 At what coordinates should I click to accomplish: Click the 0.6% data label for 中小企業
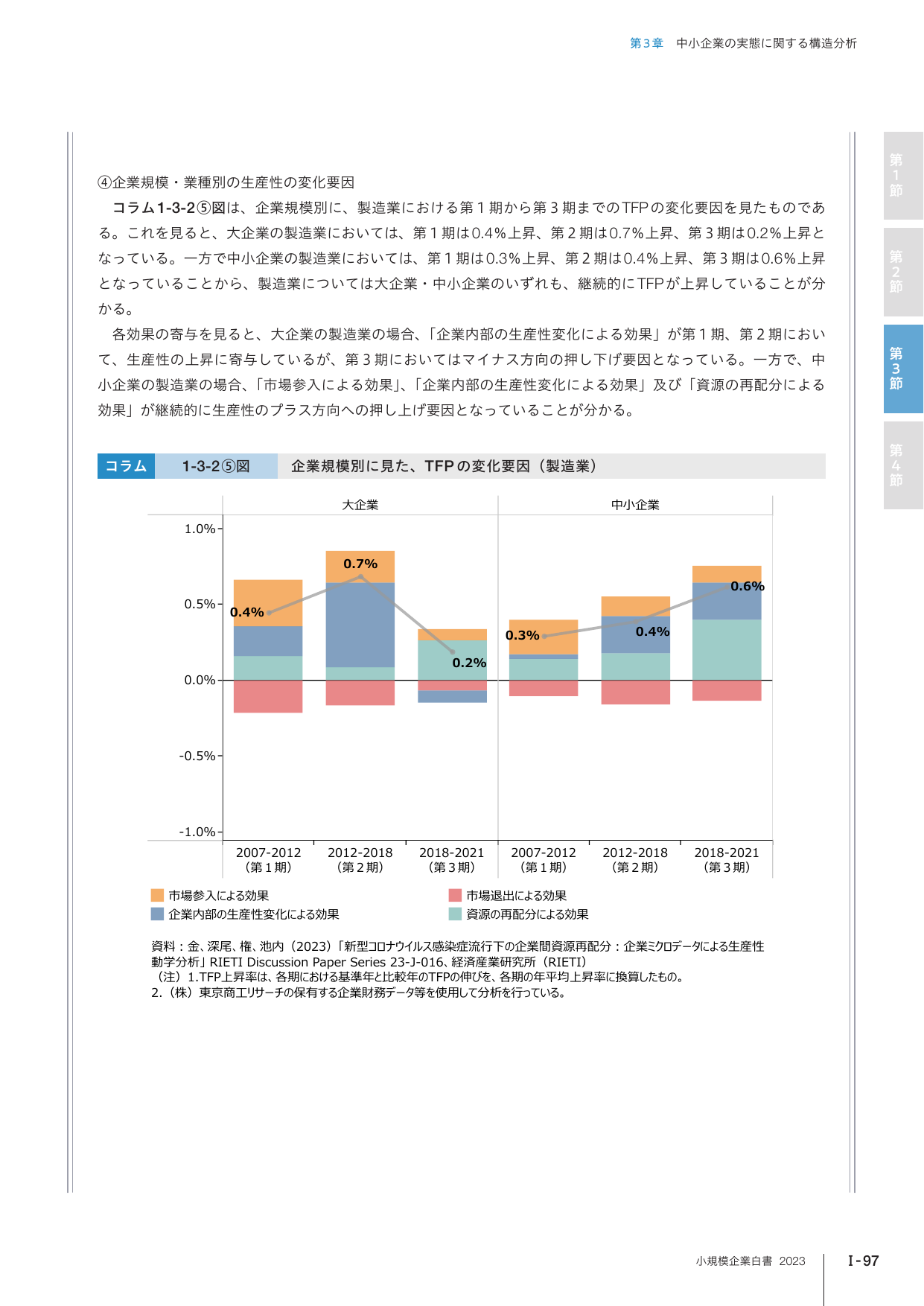[748, 586]
